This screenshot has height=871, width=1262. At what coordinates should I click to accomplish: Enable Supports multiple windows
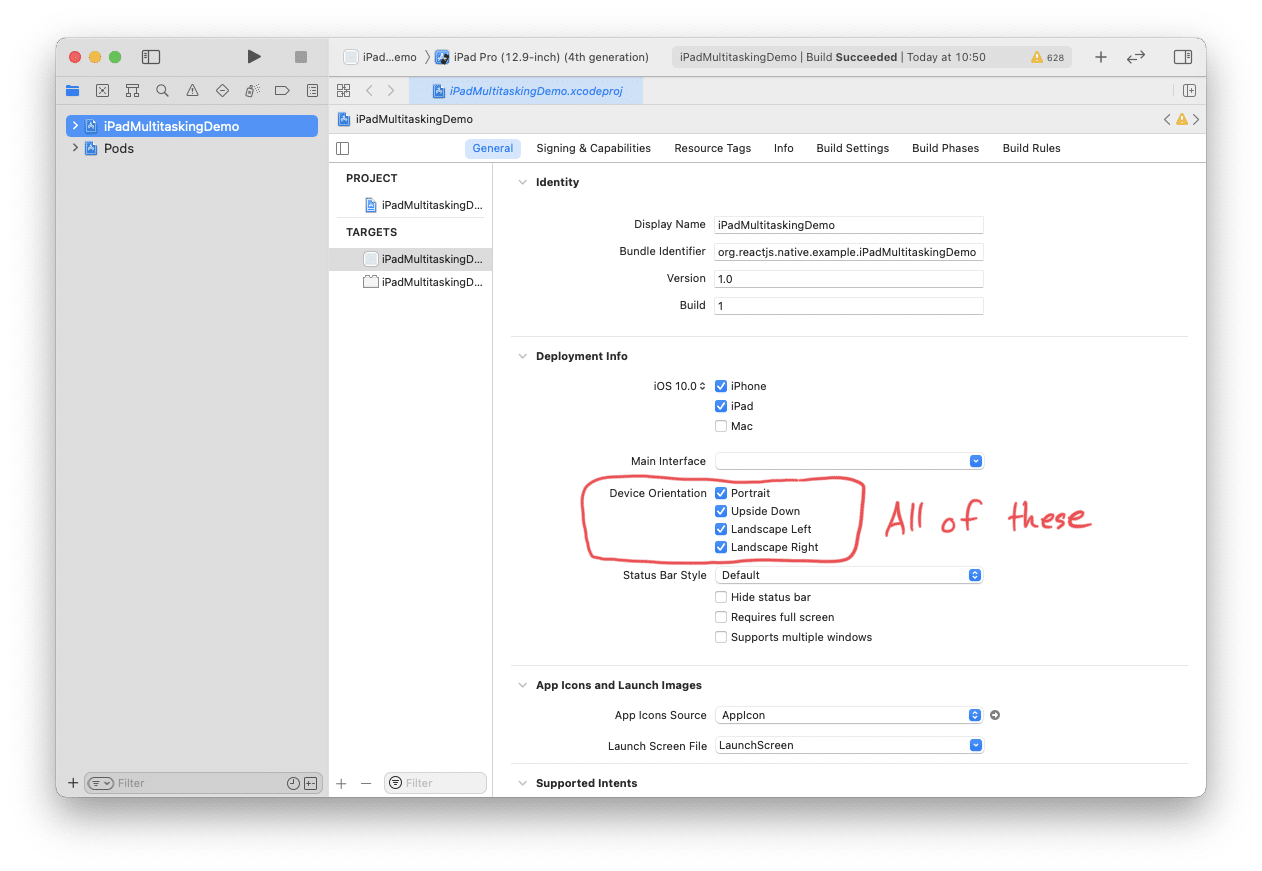coord(721,637)
